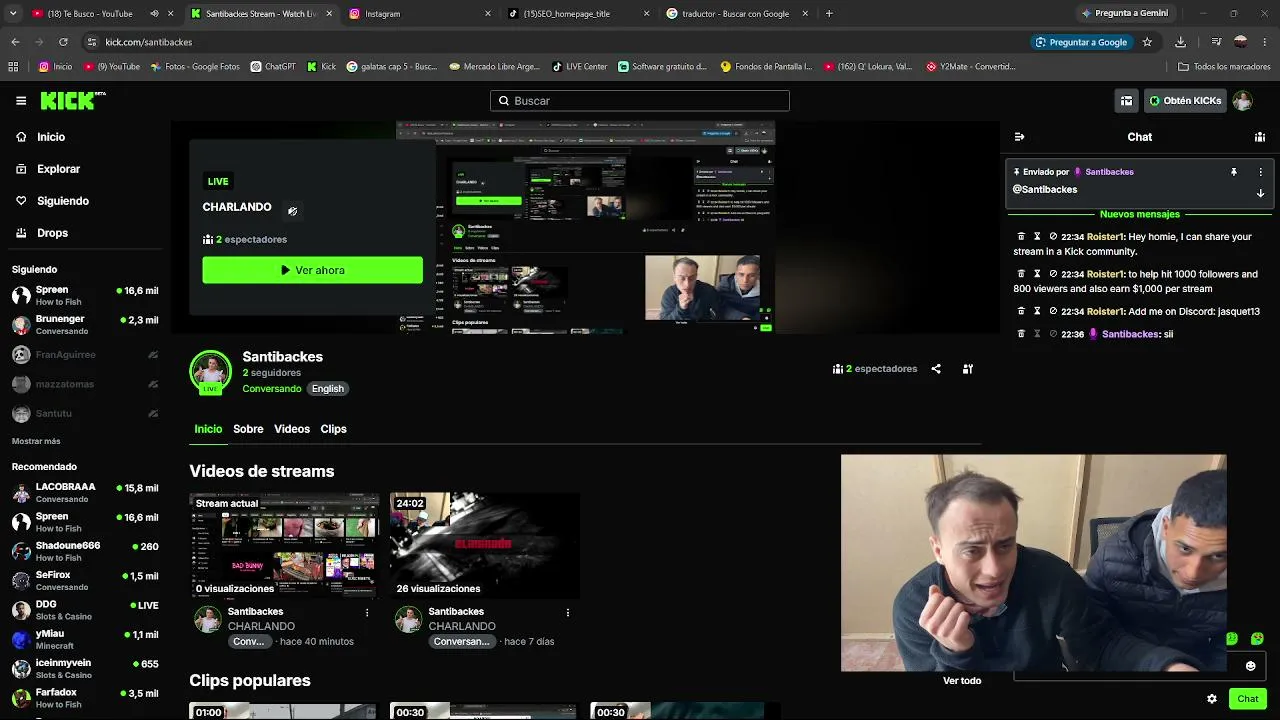Open Chrome three-dot menu
Screen dimensions: 1280x720
[1265, 42]
